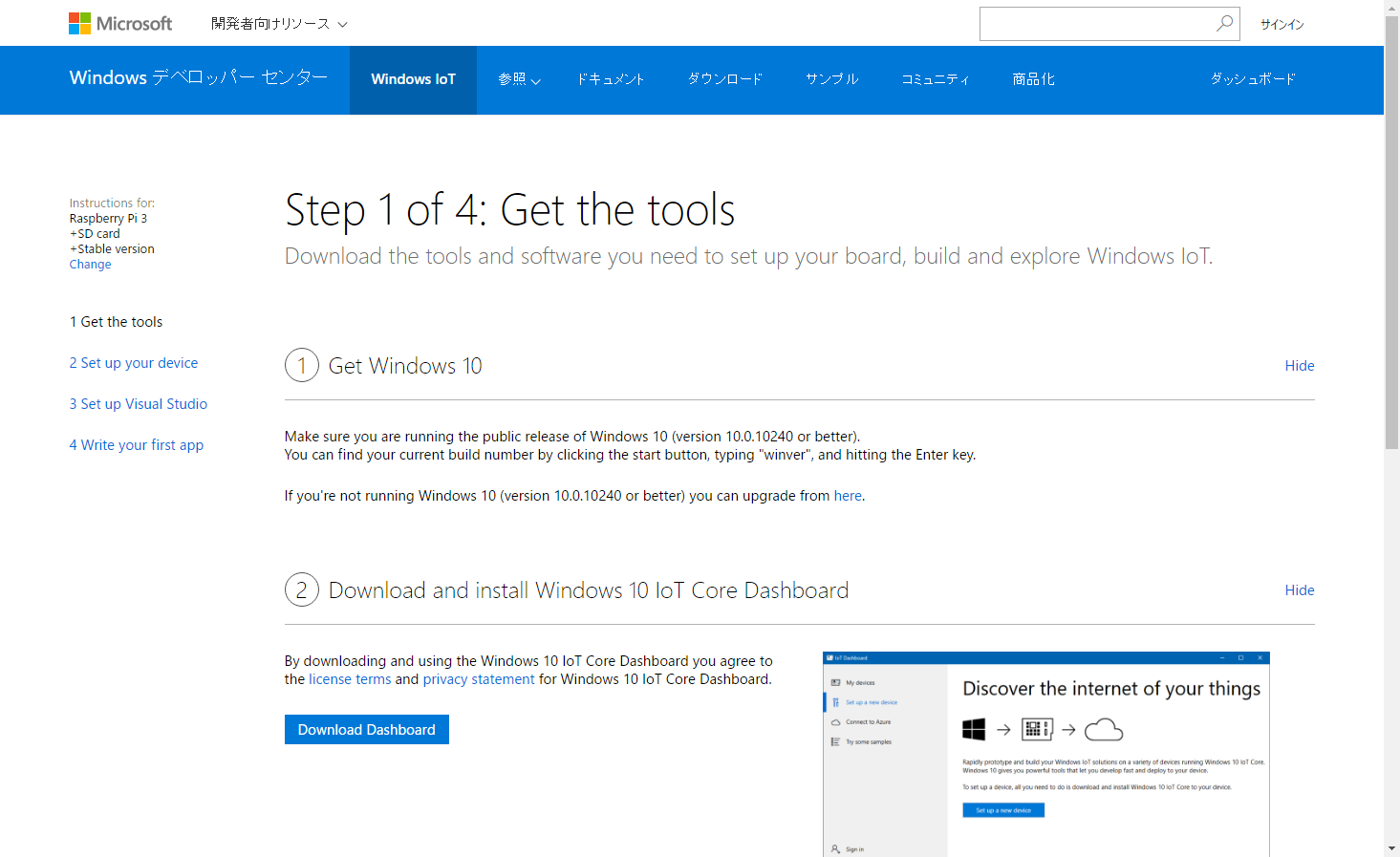Click the Get Windows 10 heading
The image size is (1400, 857).
(405, 366)
